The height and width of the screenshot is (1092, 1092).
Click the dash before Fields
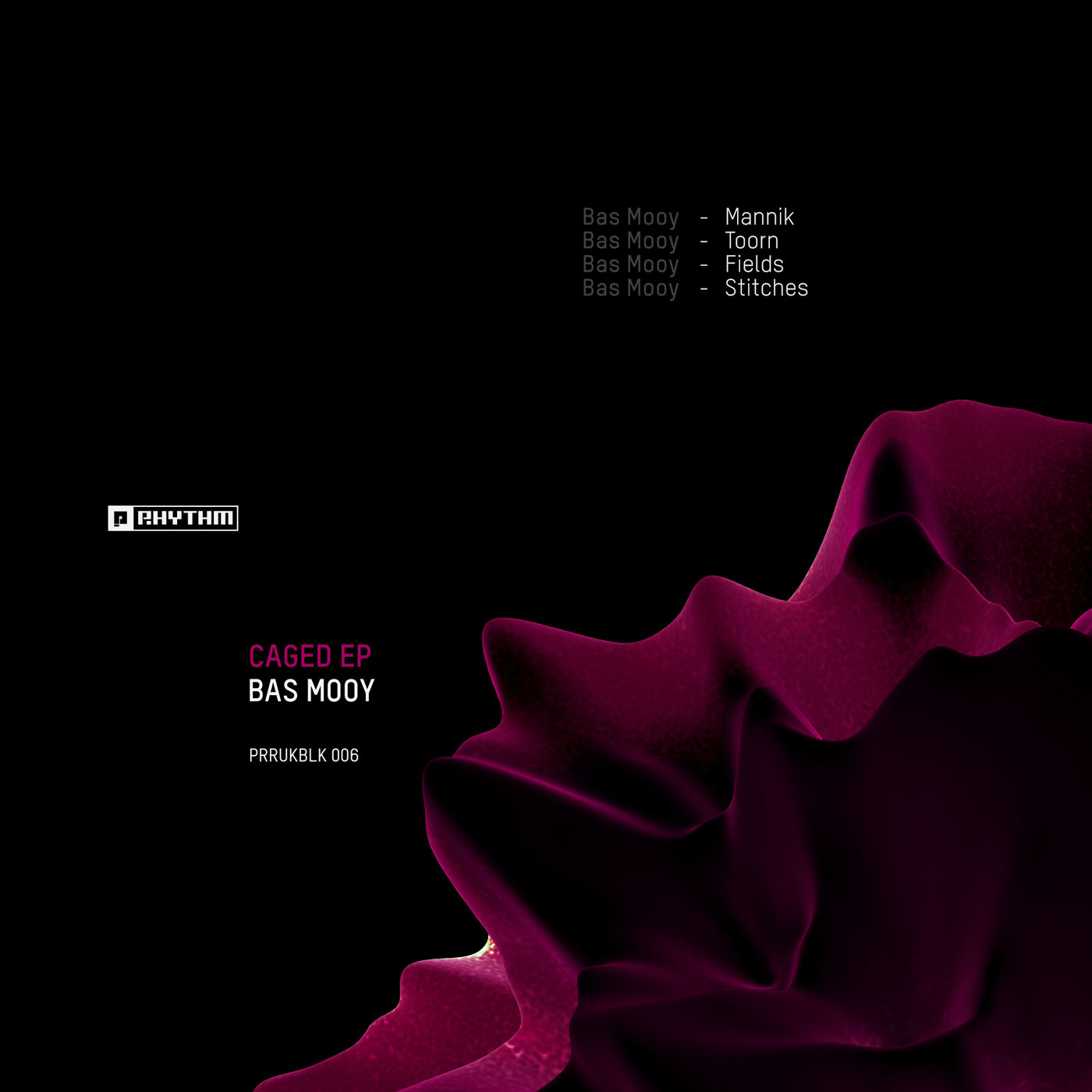tap(704, 266)
